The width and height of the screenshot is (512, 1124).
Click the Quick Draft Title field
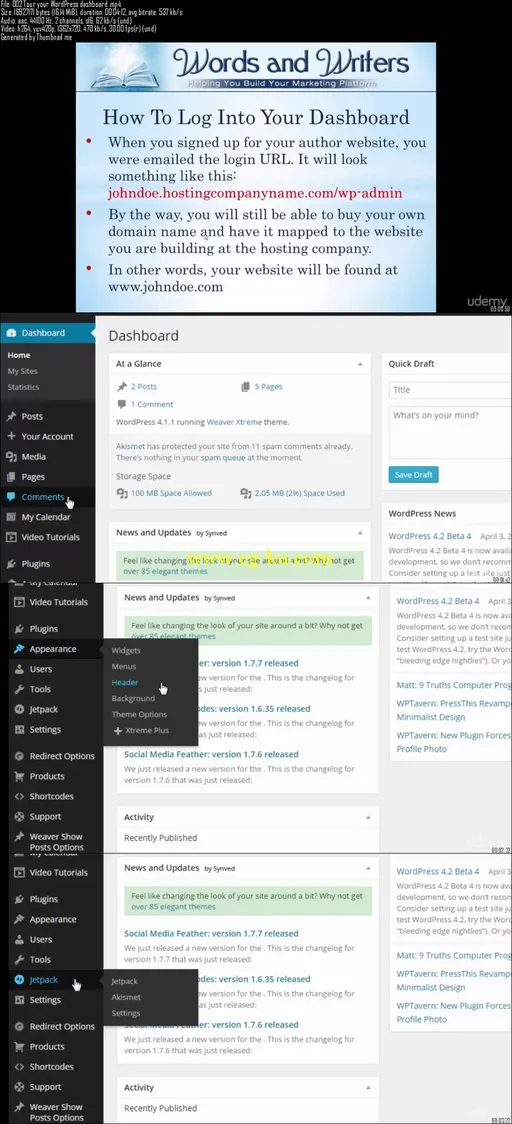[450, 390]
